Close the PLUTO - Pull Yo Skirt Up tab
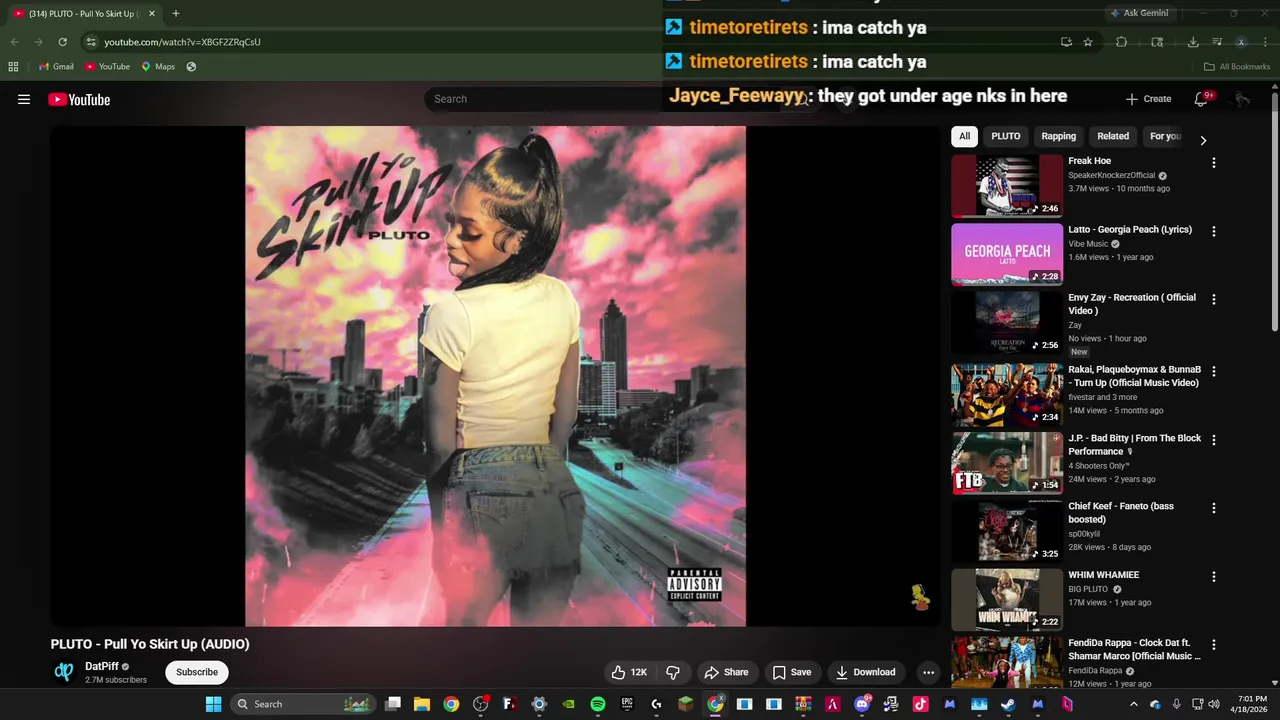This screenshot has height=720, width=1280. [x=152, y=13]
